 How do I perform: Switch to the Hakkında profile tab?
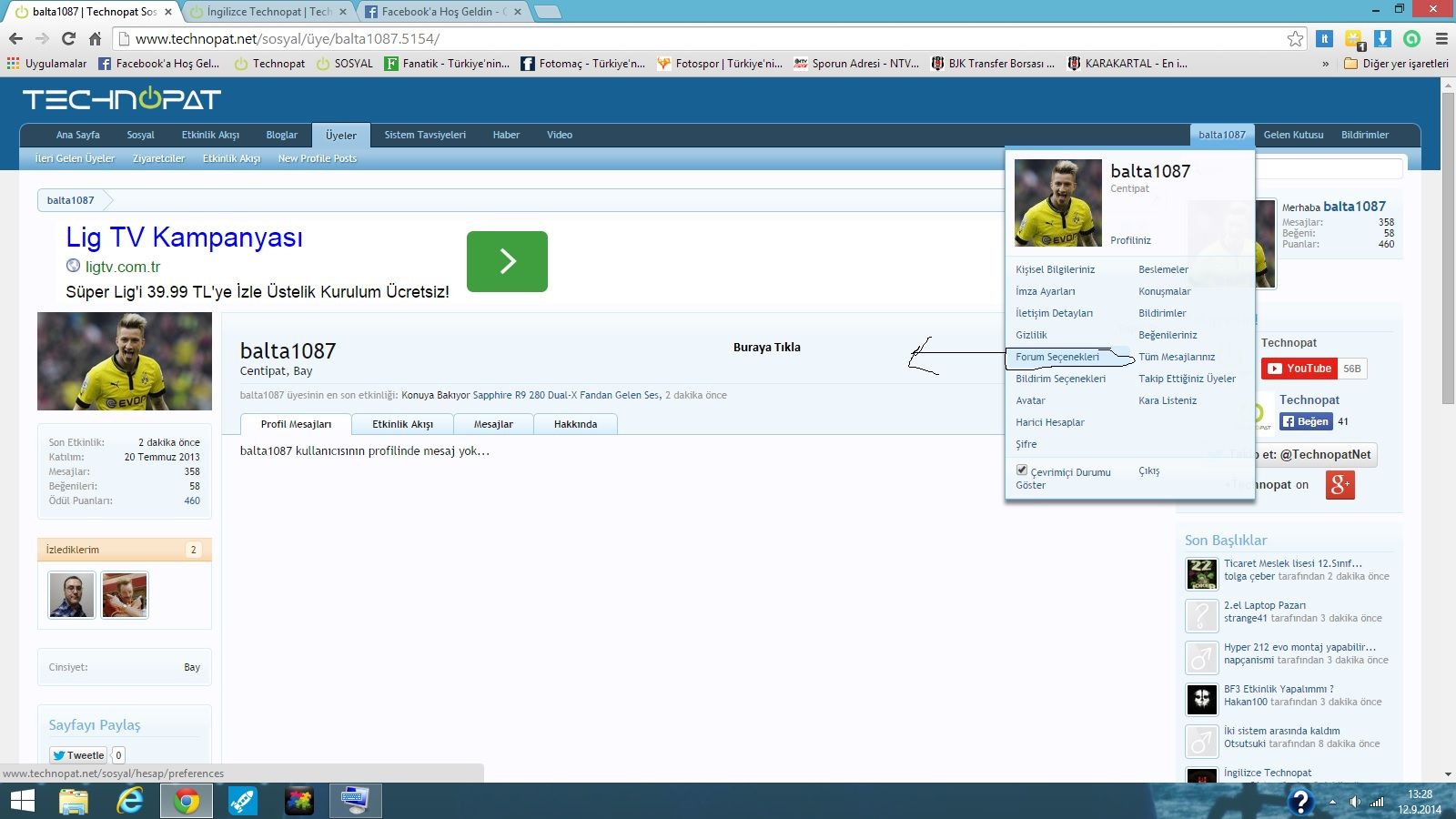575,424
